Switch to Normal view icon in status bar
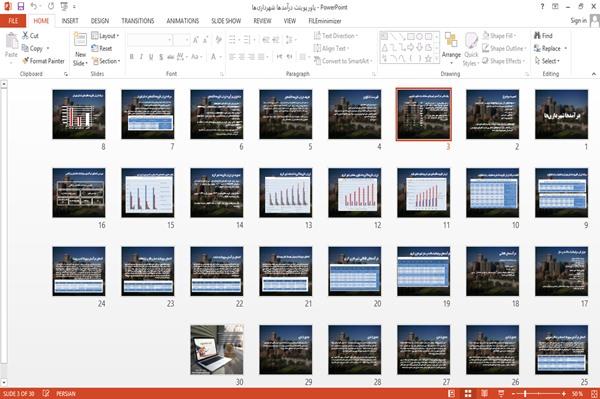Image resolution: width=600 pixels, height=399 pixels. 452,394
